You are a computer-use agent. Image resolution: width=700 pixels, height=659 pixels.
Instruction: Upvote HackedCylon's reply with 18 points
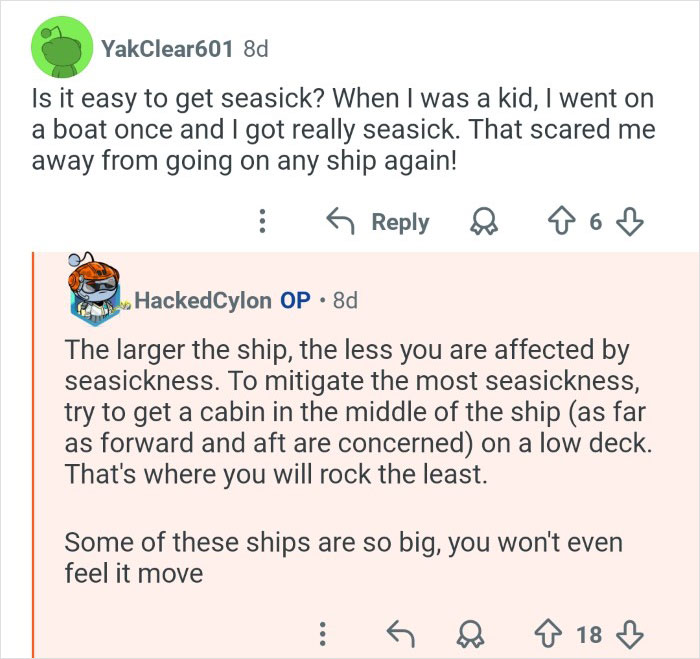pos(546,633)
